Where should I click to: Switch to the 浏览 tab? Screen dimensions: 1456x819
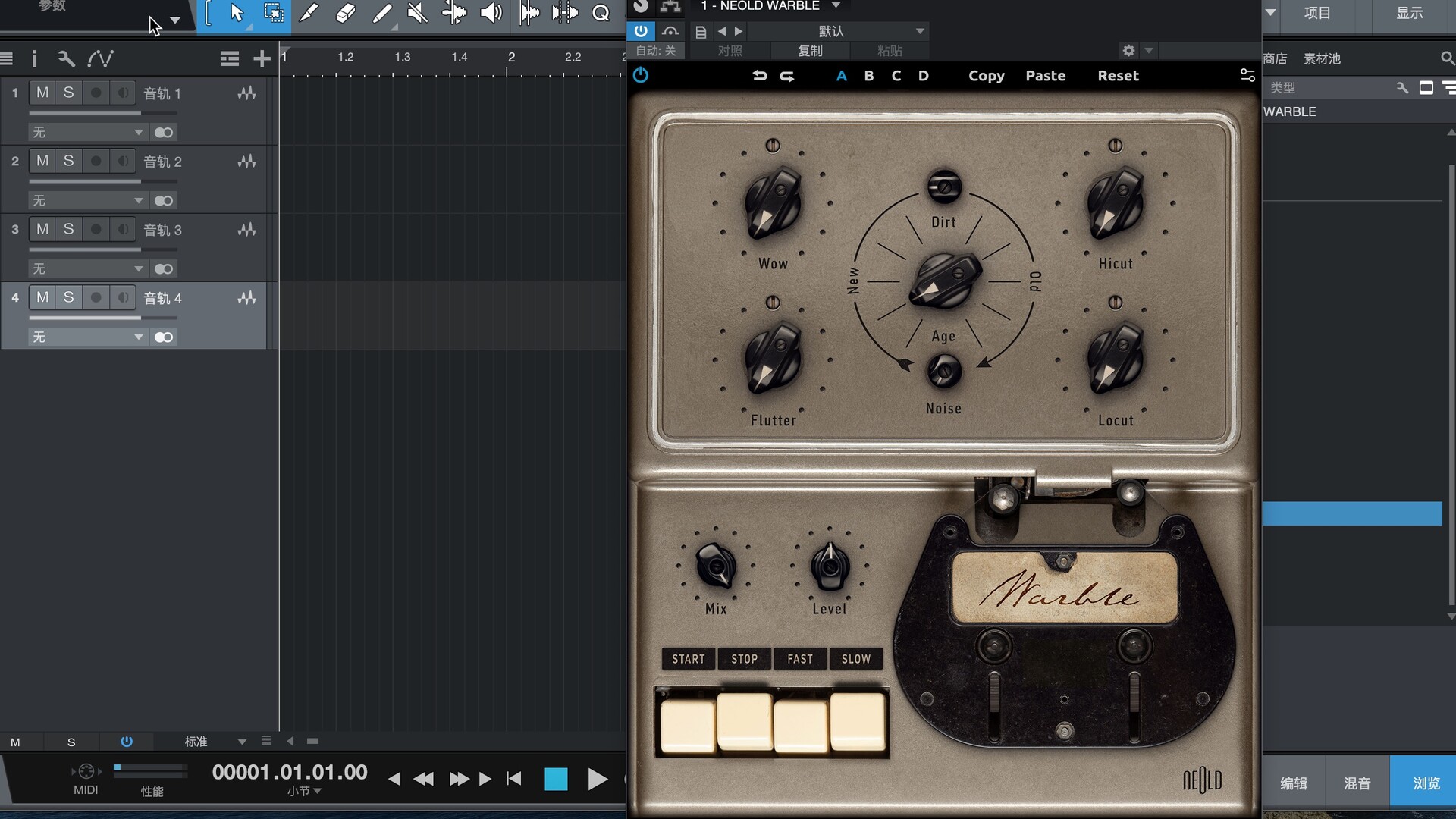coord(1426,783)
